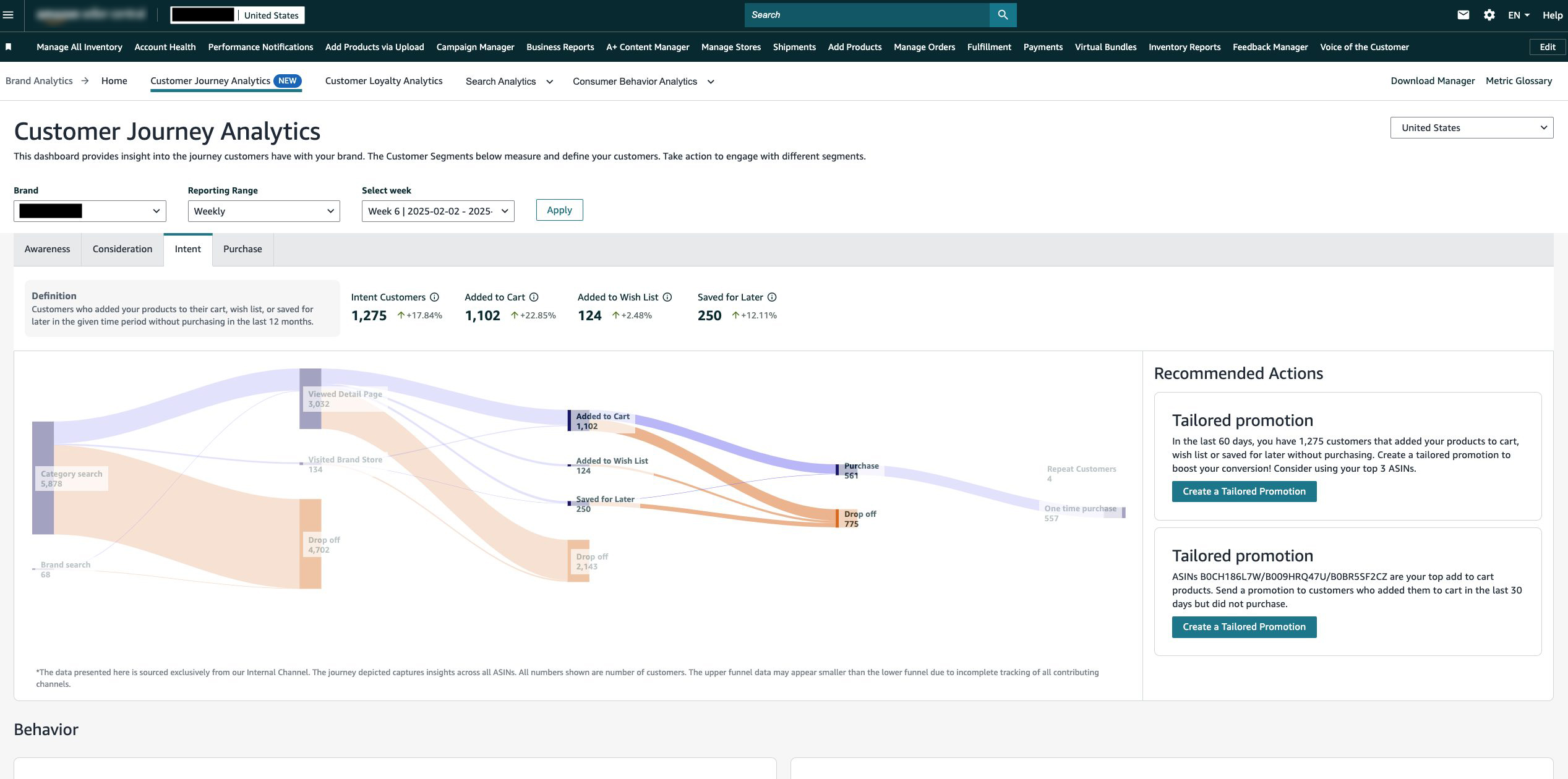The height and width of the screenshot is (779, 1568).
Task: Open the settings gear icon
Action: (1489, 15)
